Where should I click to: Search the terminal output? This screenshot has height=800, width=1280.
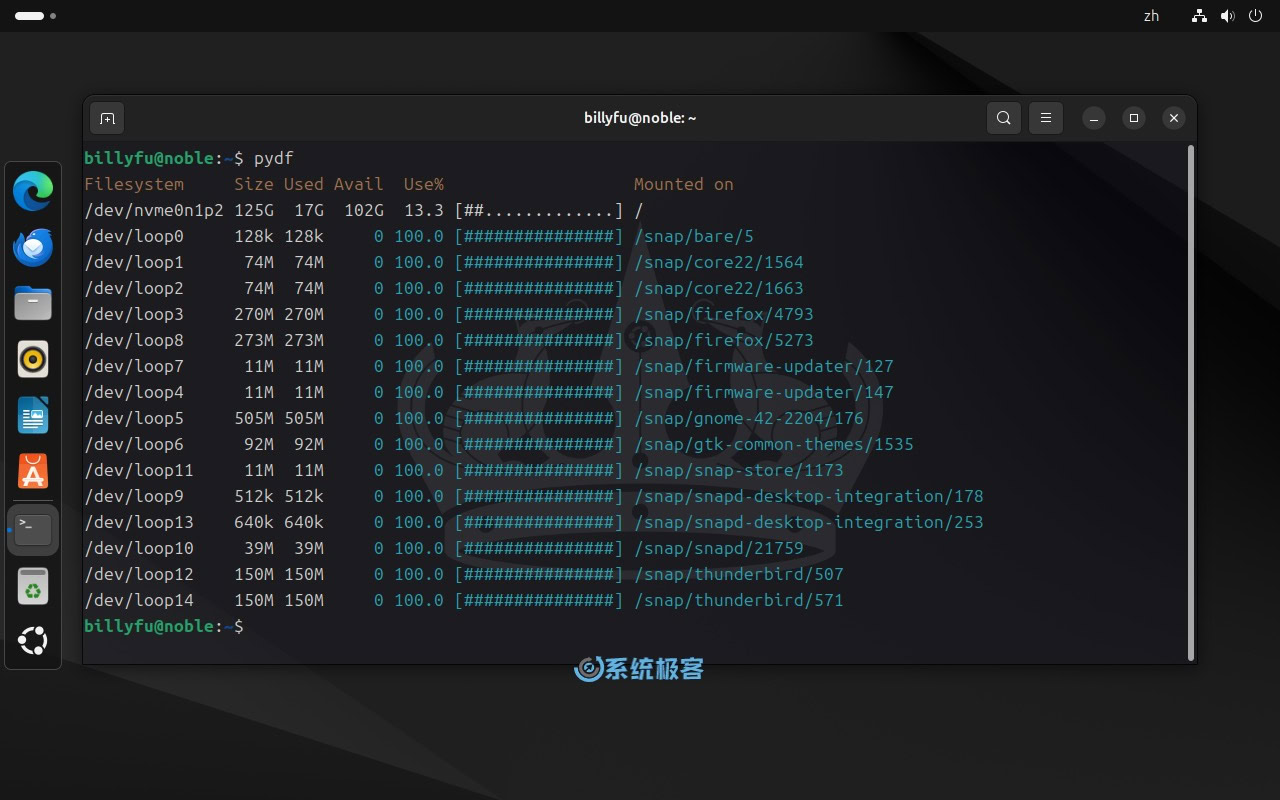[1004, 118]
